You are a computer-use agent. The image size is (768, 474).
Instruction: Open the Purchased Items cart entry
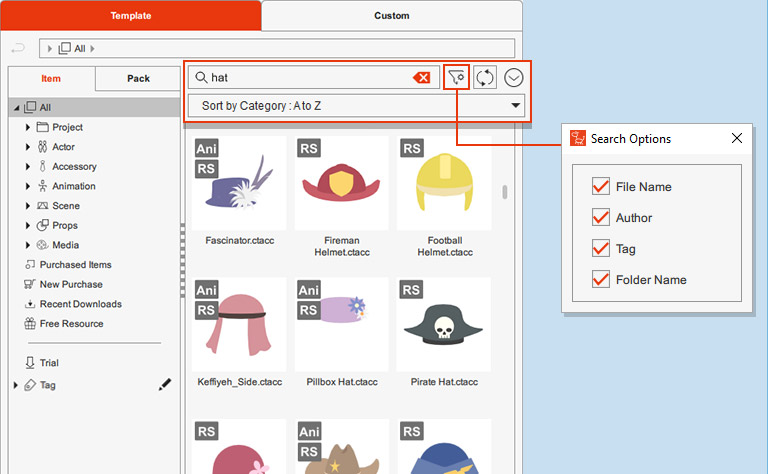(75, 265)
